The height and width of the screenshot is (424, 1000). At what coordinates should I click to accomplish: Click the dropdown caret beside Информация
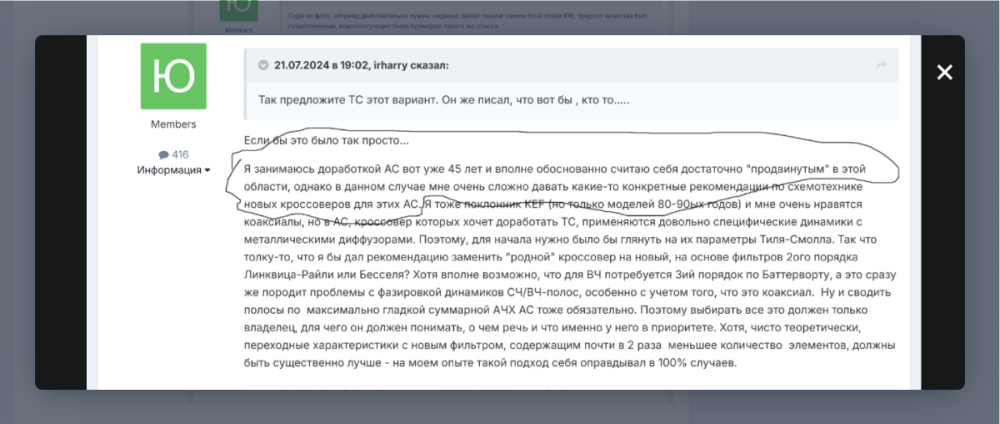coord(208,171)
